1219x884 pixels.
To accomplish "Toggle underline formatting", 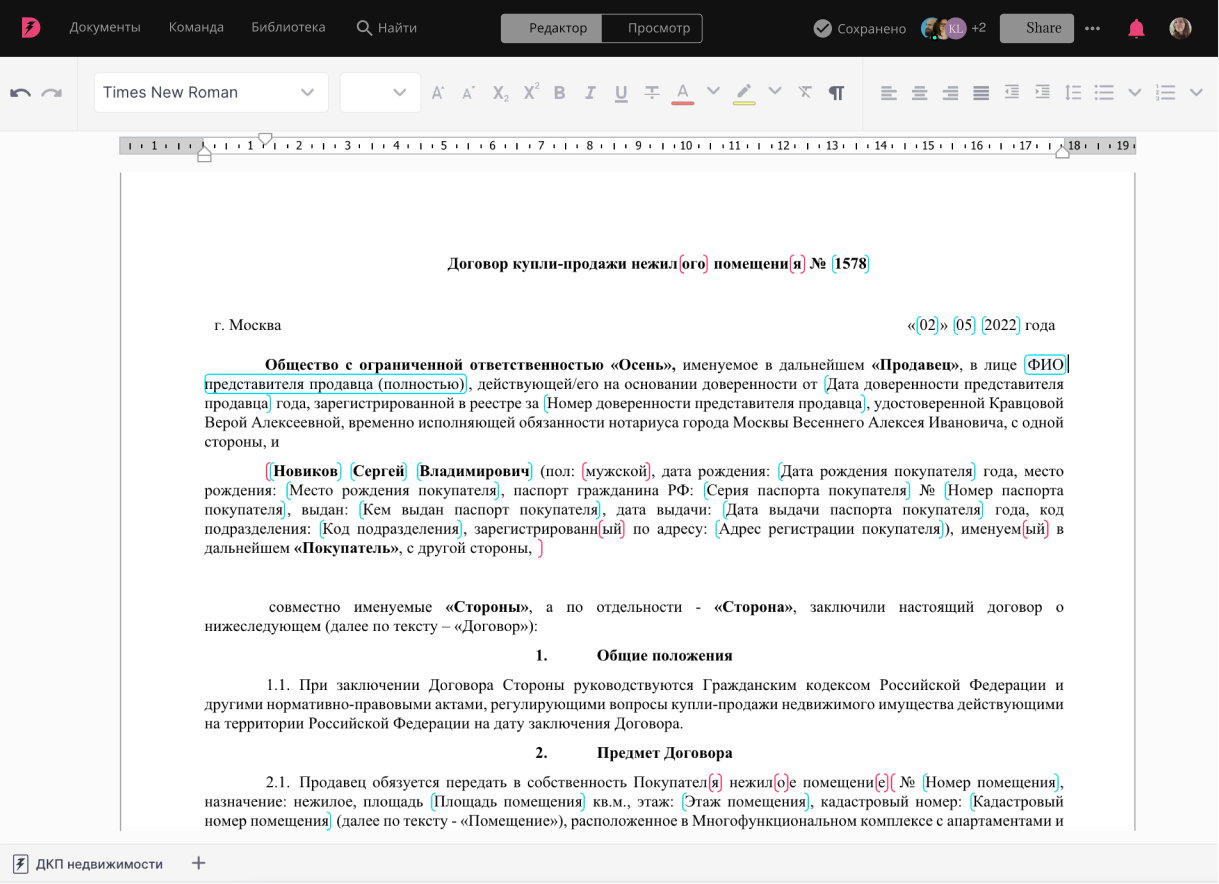I will coord(621,92).
